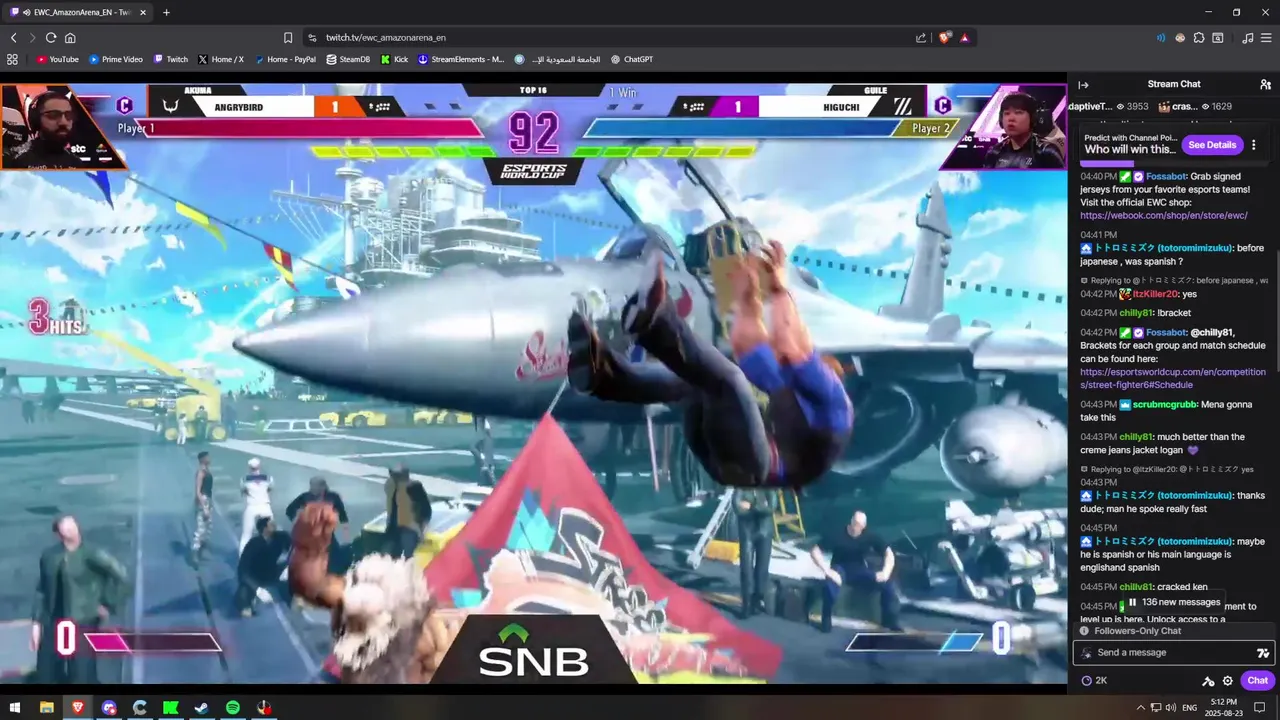This screenshot has width=1280, height=720.
Task: Open Brave Rewards triangle icon
Action: click(x=964, y=38)
